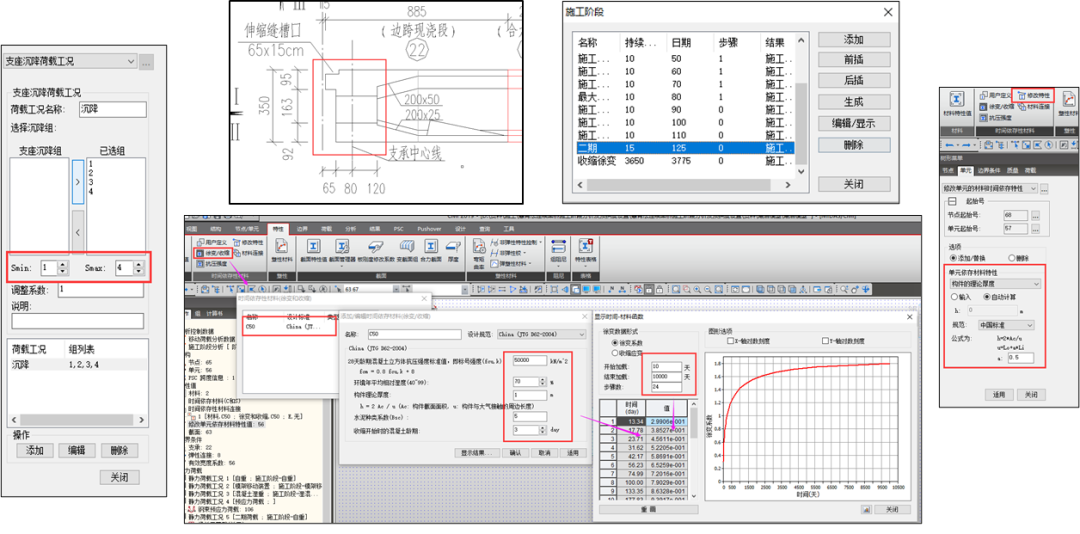Click 修改特性 in right side panel ribbon
The image size is (1080, 534).
[x=1032, y=95]
